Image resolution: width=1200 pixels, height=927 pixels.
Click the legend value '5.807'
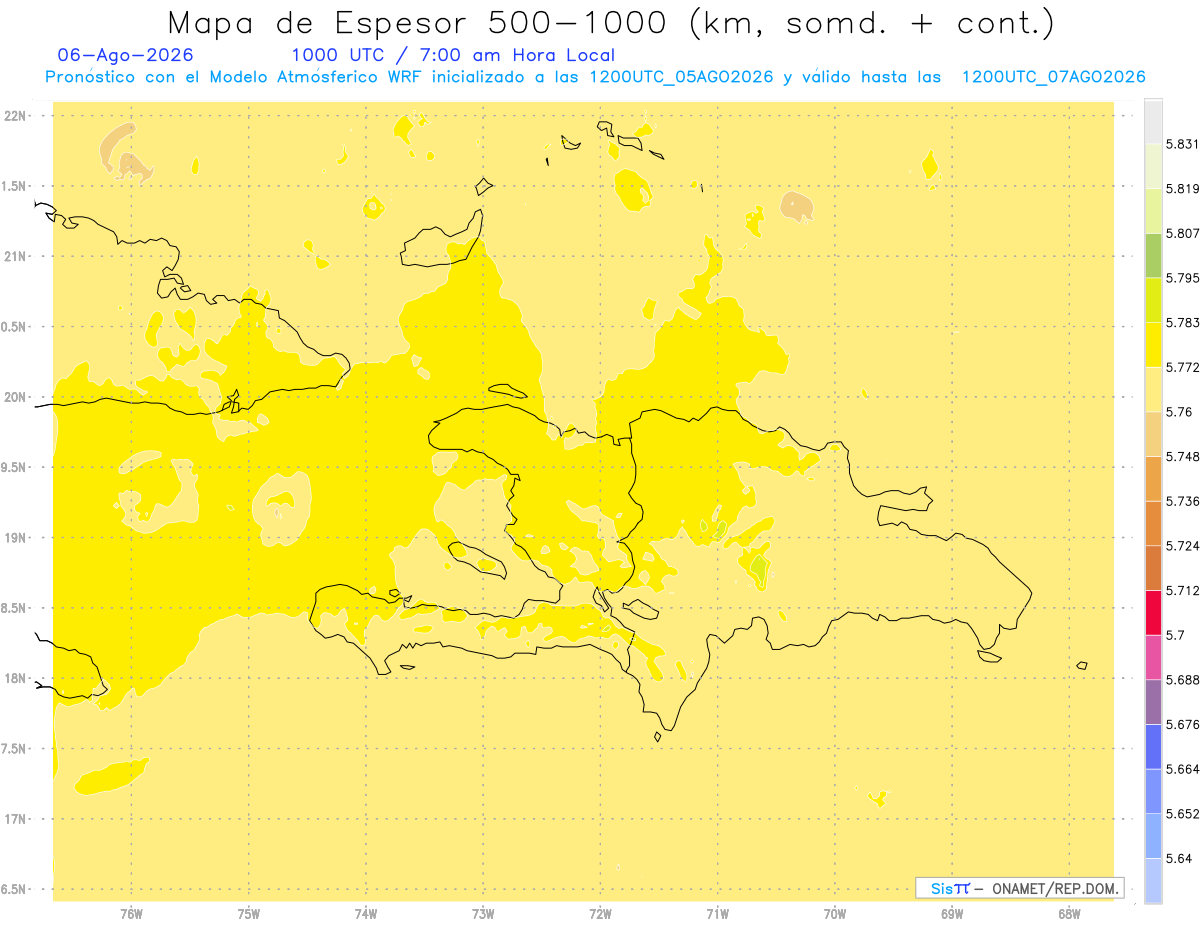pos(1182,233)
